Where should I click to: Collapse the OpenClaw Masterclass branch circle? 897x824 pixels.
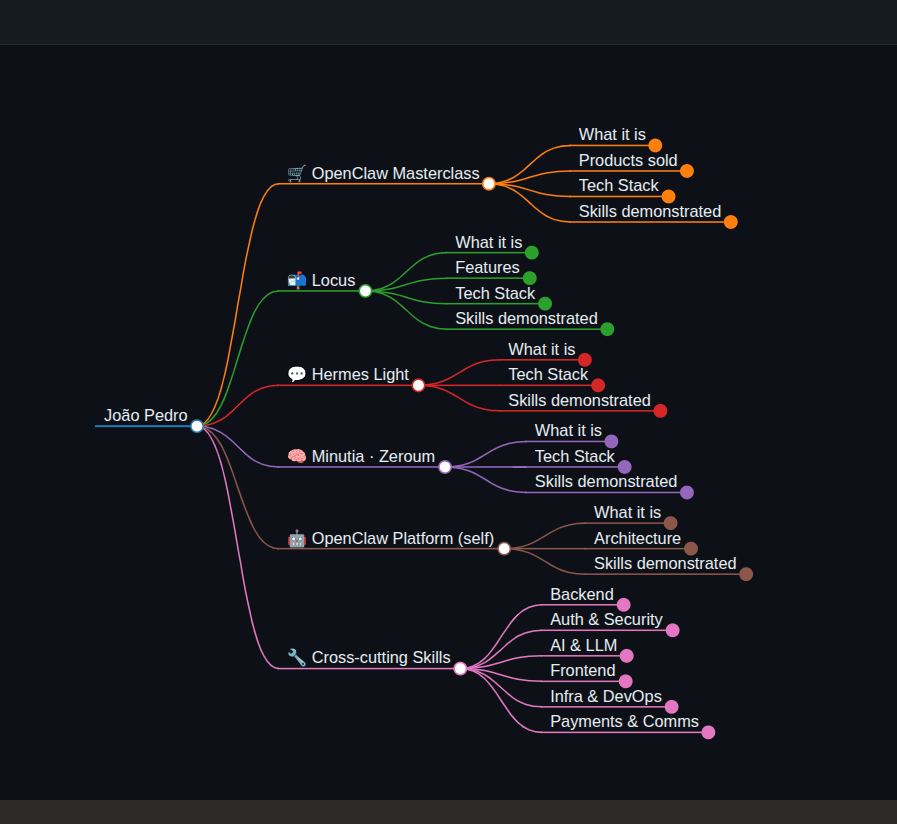point(489,184)
